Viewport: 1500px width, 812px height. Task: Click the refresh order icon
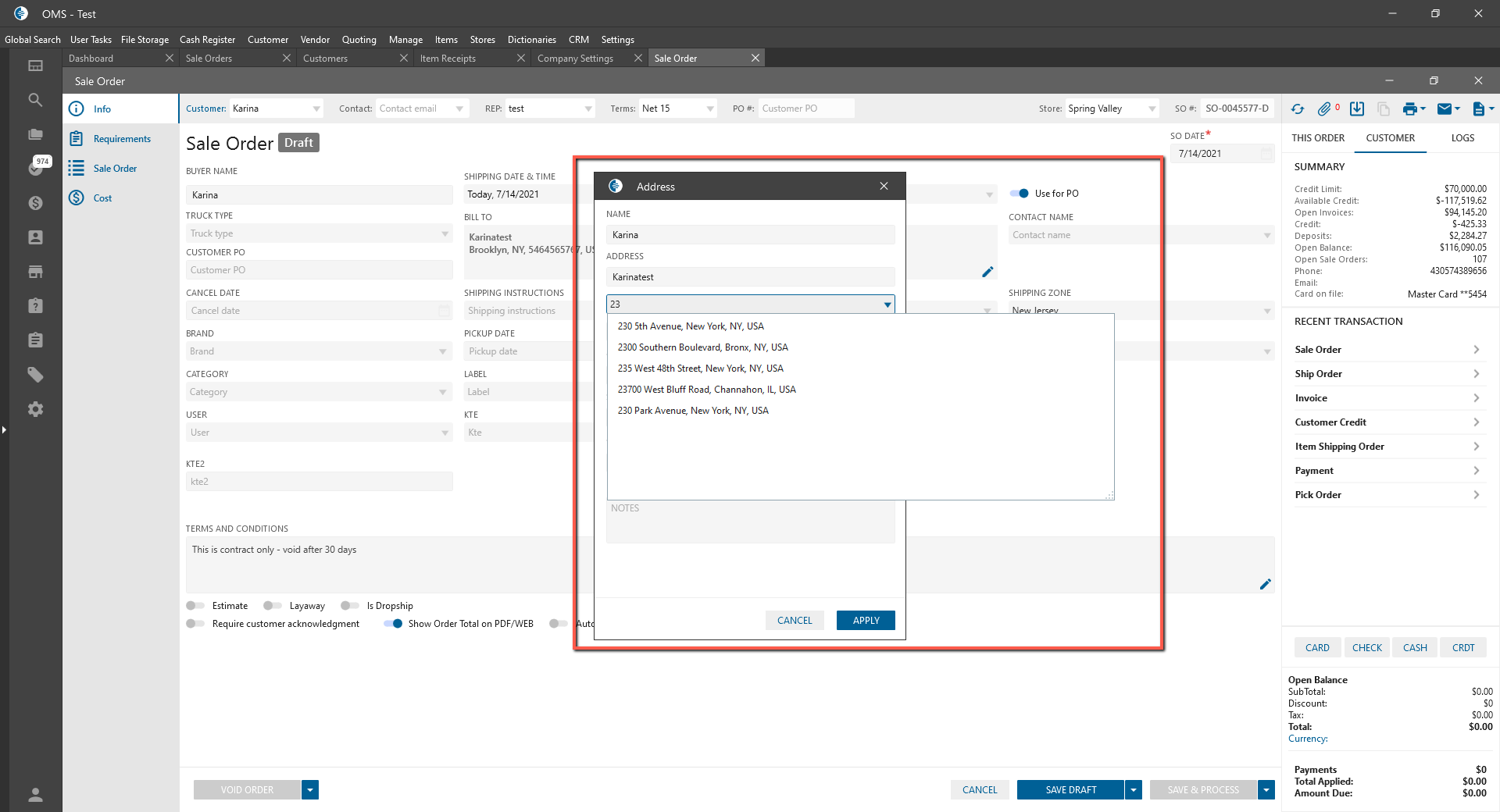click(1298, 109)
